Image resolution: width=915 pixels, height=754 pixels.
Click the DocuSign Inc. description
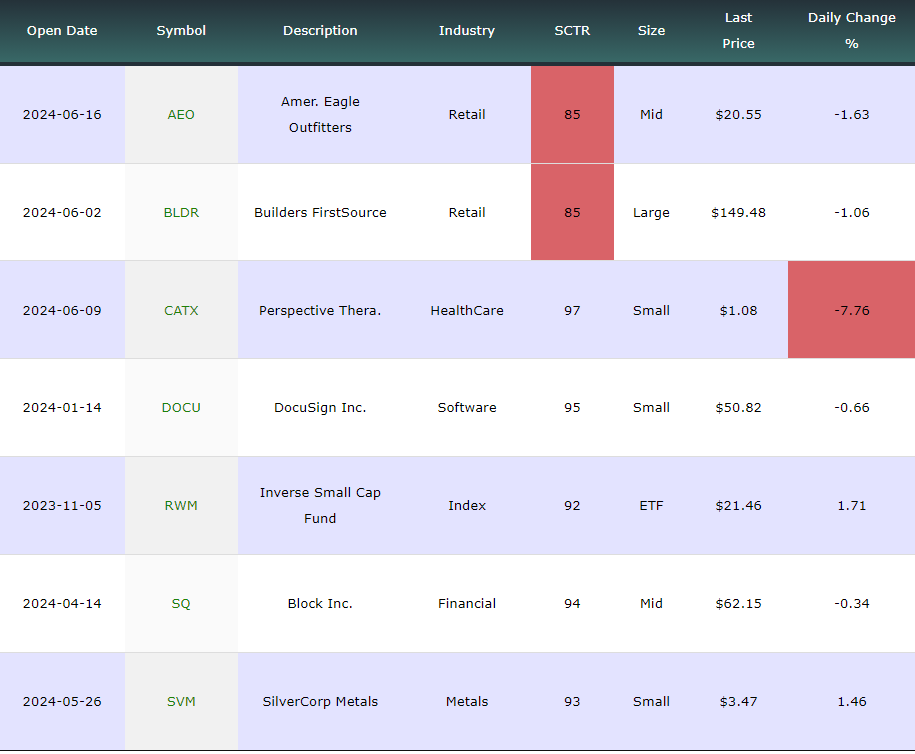coord(320,407)
